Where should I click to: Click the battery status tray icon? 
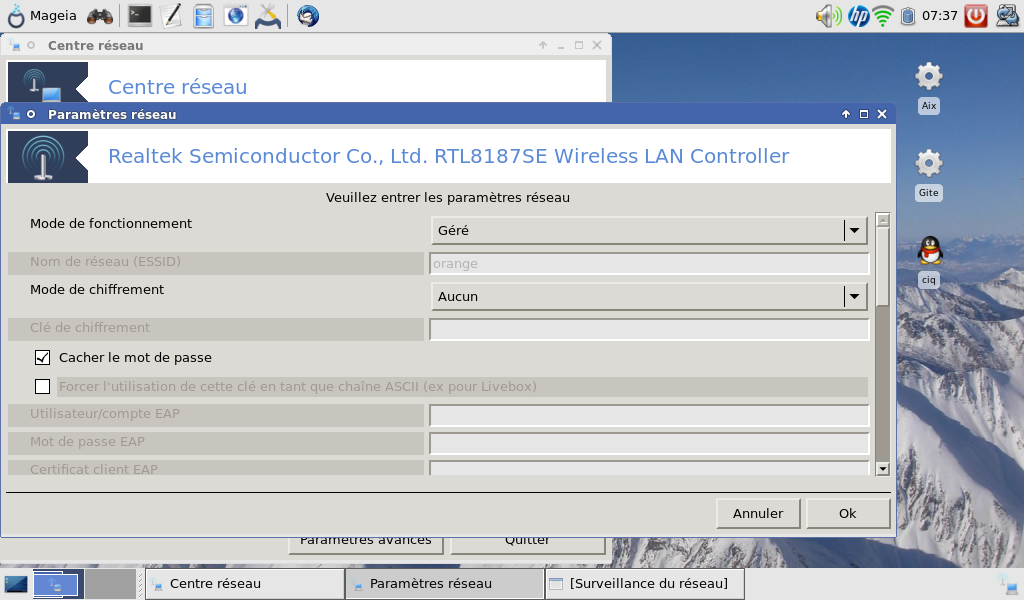point(907,16)
